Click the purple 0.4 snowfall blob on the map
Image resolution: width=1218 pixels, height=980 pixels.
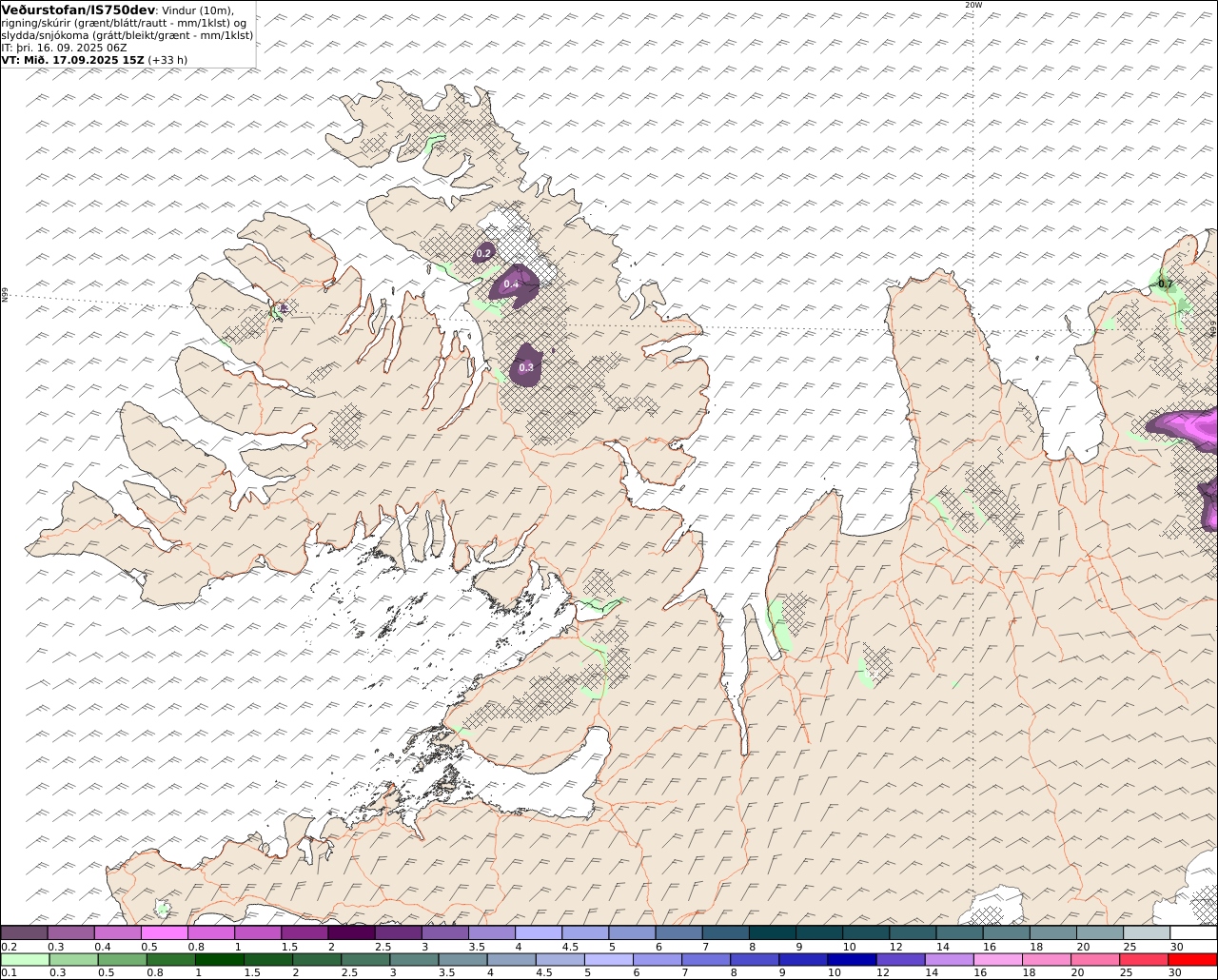[516, 285]
